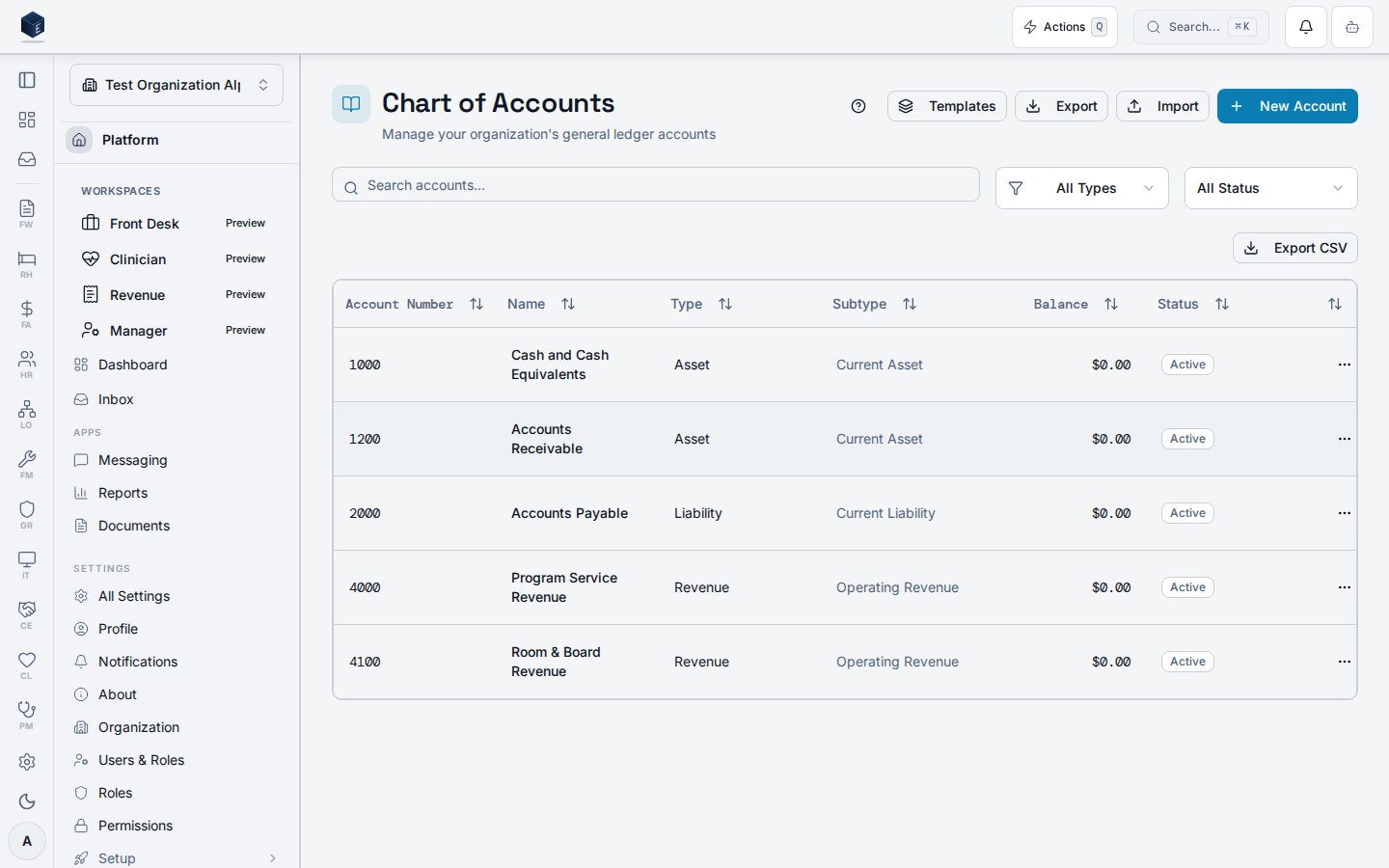Open Documents in sidebar
Viewport: 1389px width, 868px height.
click(x=177, y=526)
